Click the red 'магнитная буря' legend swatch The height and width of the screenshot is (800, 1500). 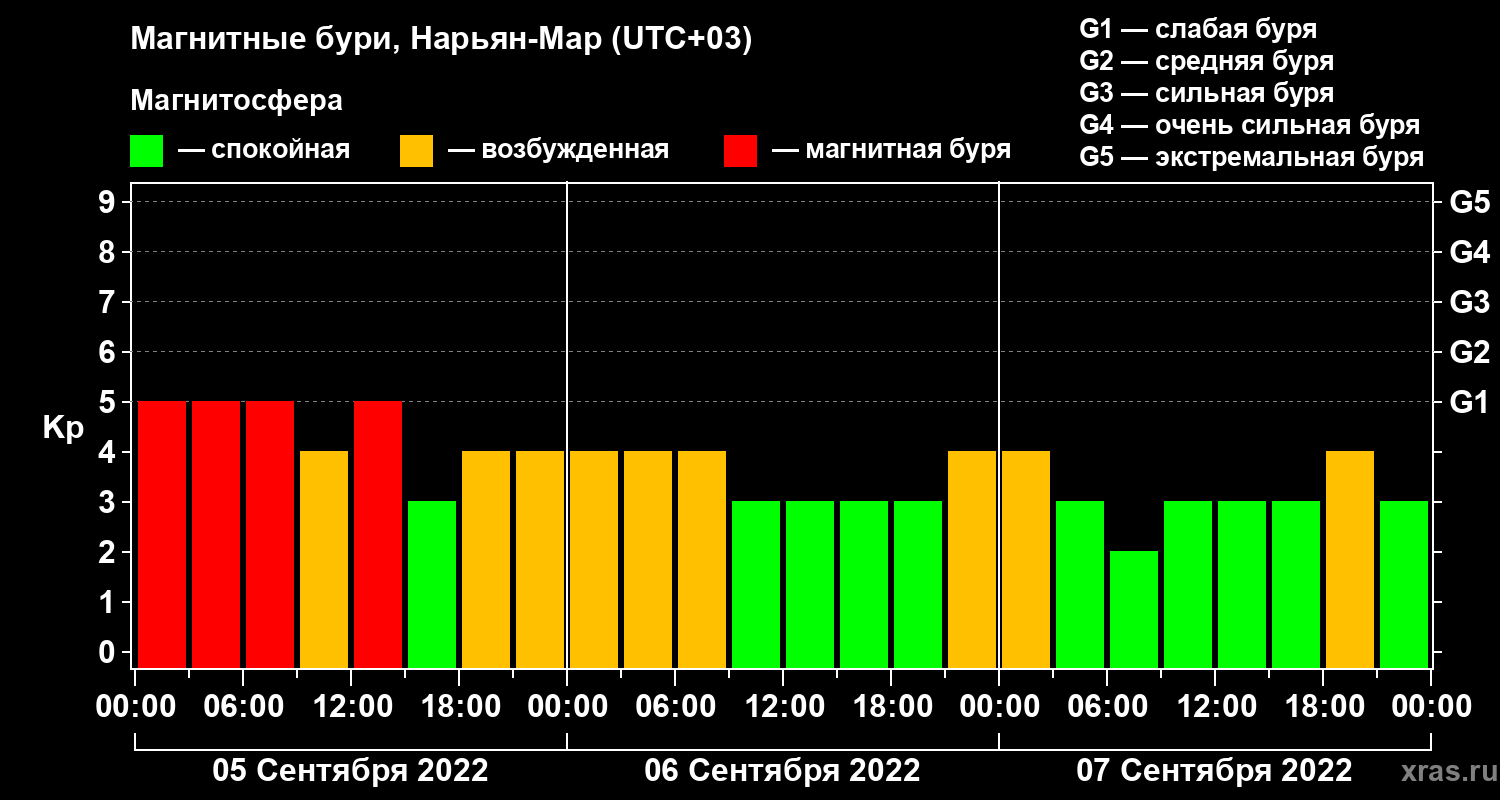[x=740, y=151]
